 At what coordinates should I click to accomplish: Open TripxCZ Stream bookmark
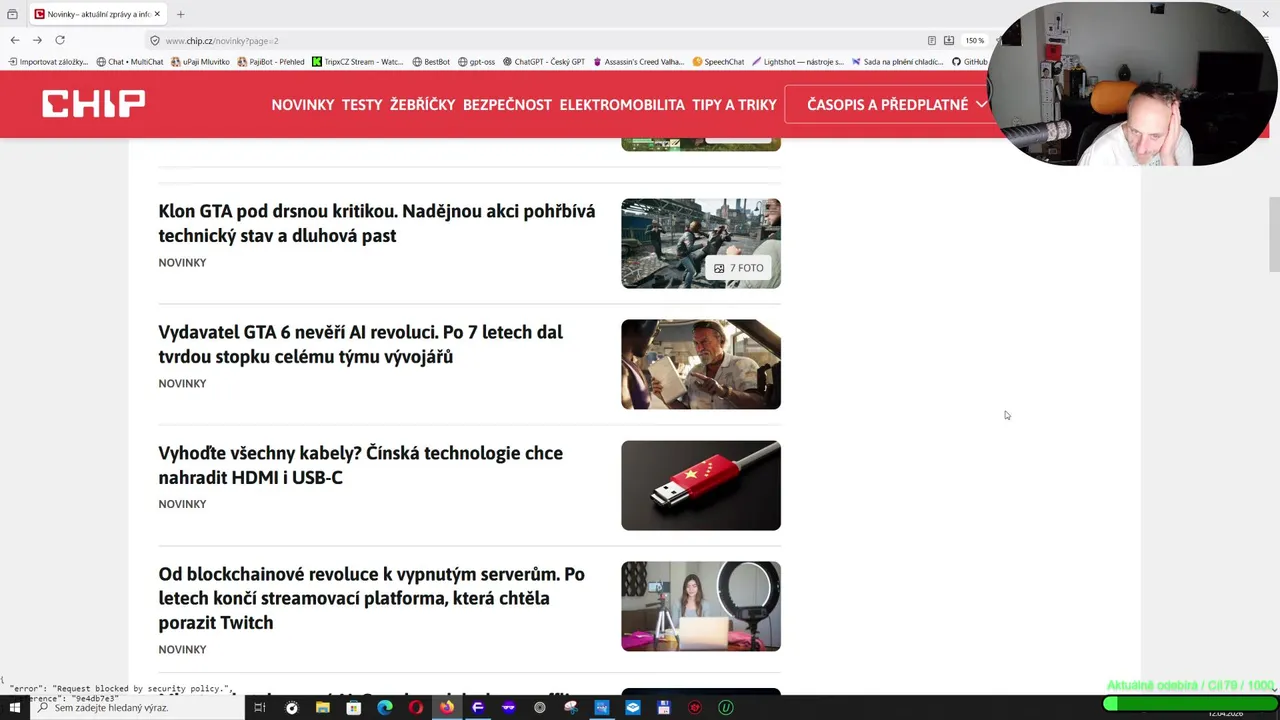[357, 62]
